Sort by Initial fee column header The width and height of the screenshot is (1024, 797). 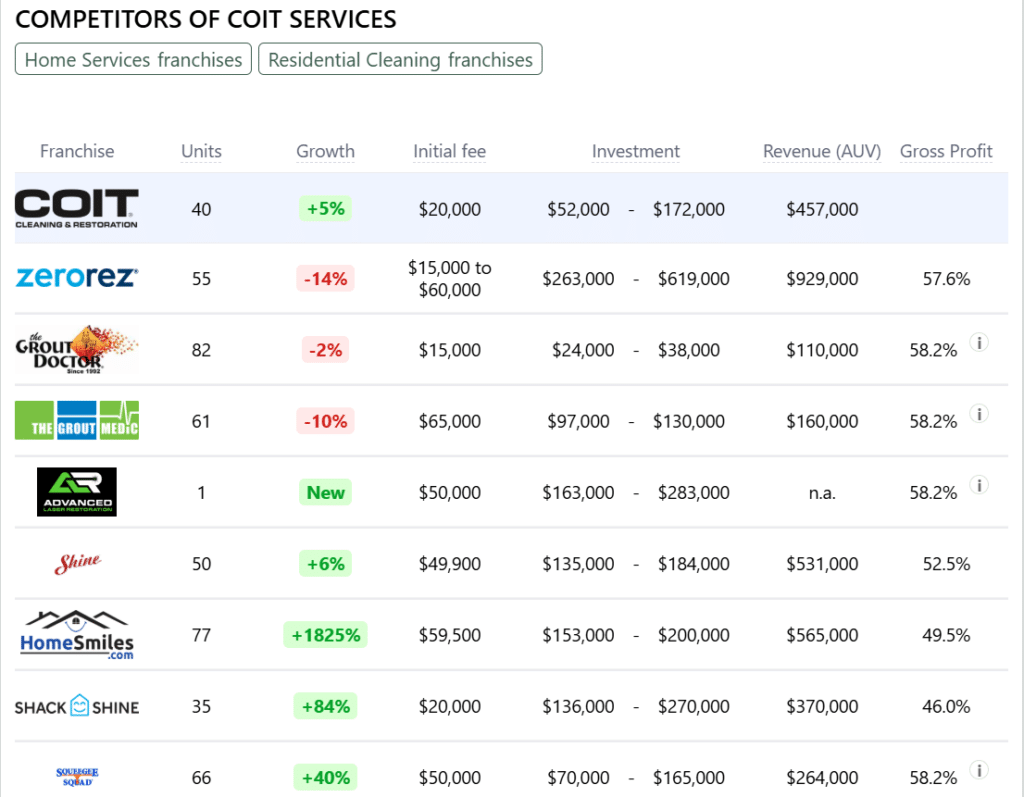pos(449,152)
